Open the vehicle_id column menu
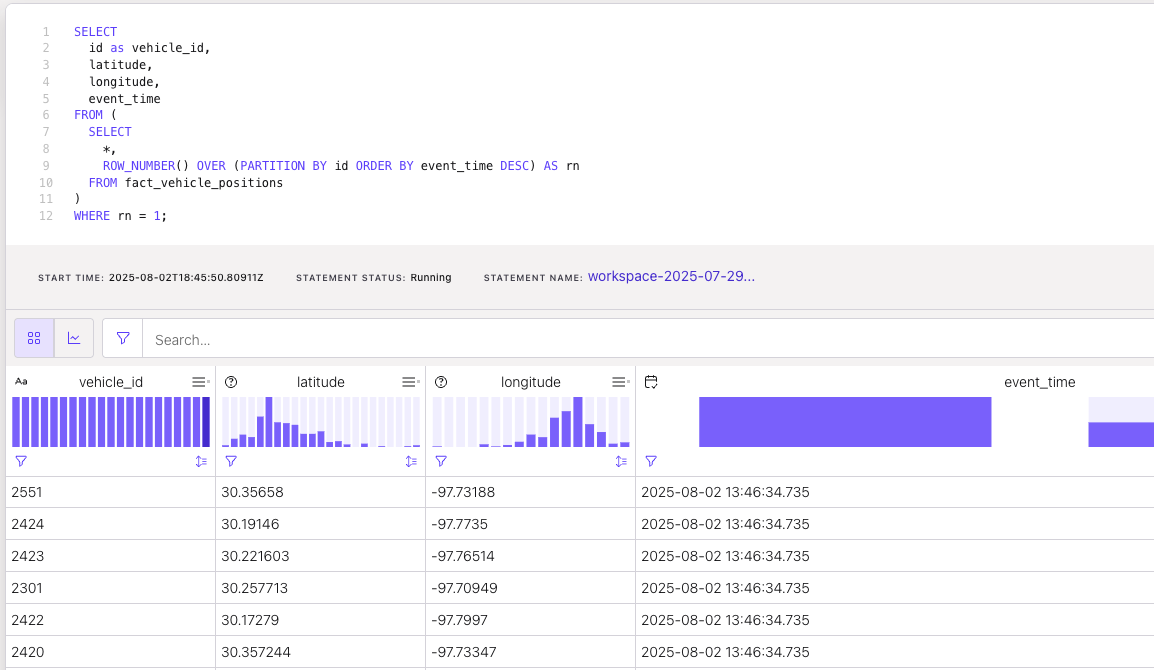Screen dimensions: 1154x670 200,382
